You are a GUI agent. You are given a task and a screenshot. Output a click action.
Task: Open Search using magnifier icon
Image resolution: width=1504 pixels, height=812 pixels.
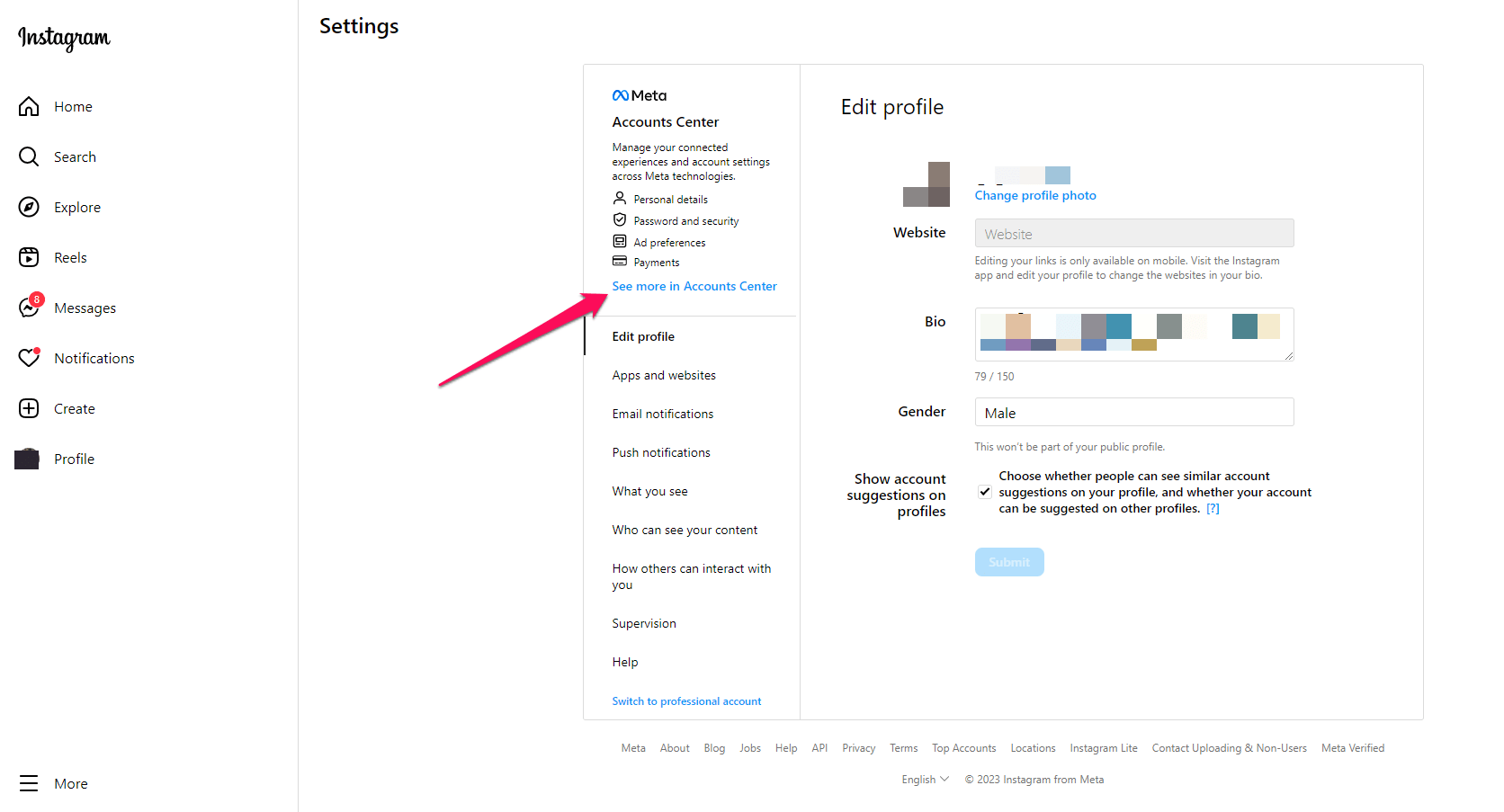(x=29, y=157)
